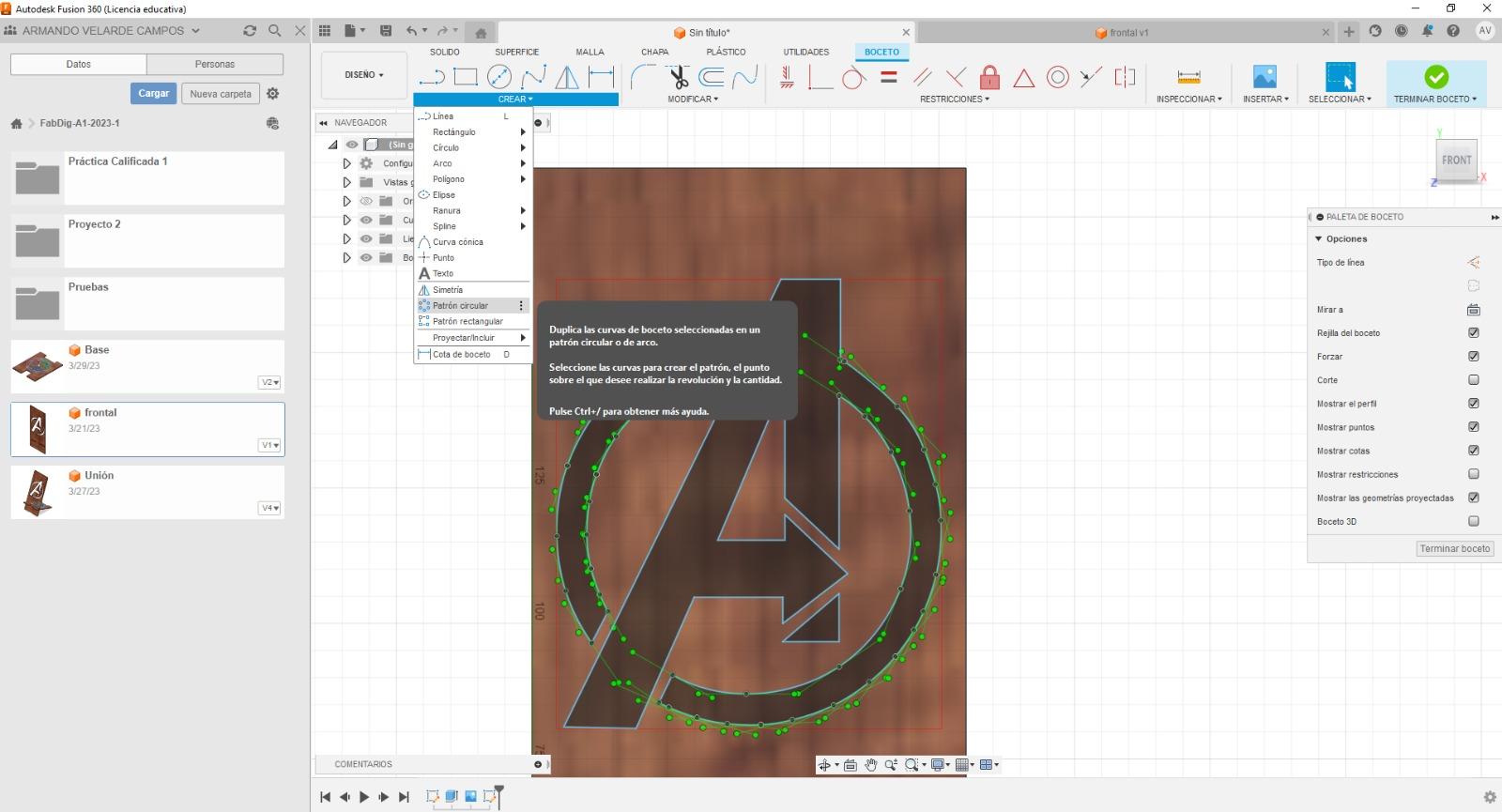Toggle the Forzar checkbox

click(x=1474, y=357)
